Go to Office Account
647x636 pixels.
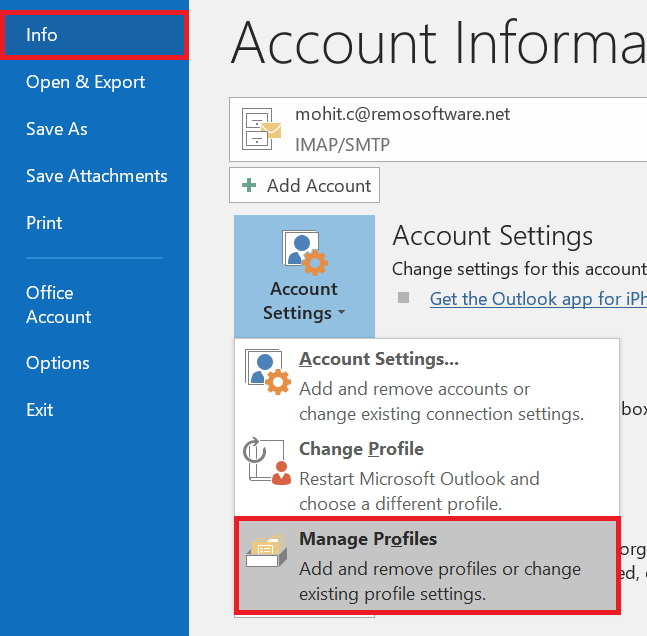[x=58, y=305]
